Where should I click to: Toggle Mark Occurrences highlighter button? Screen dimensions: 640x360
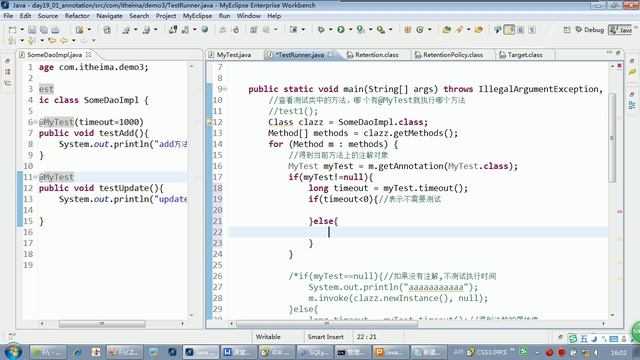click(509, 30)
